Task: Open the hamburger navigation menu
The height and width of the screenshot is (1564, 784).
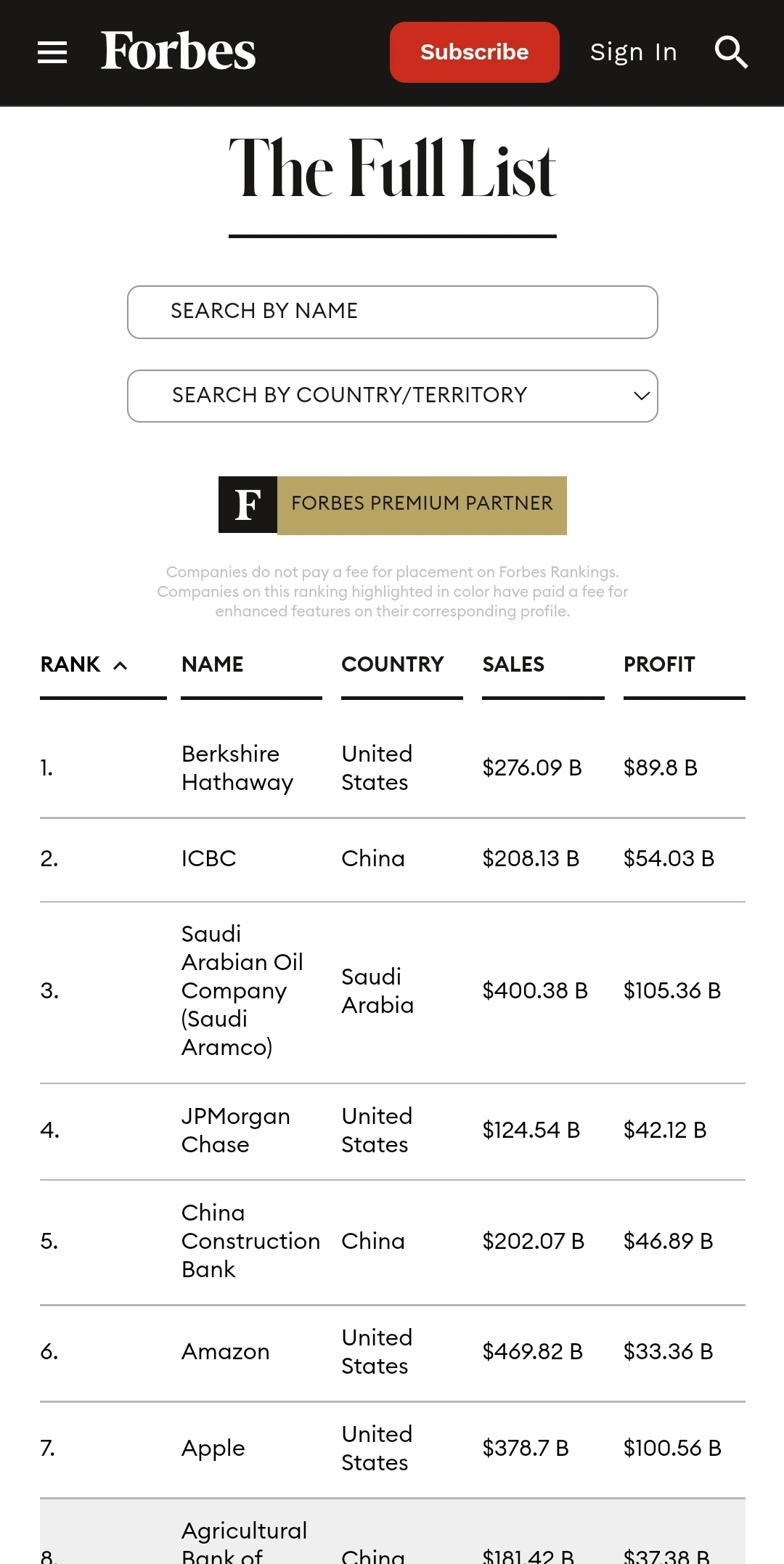Action: 52,52
